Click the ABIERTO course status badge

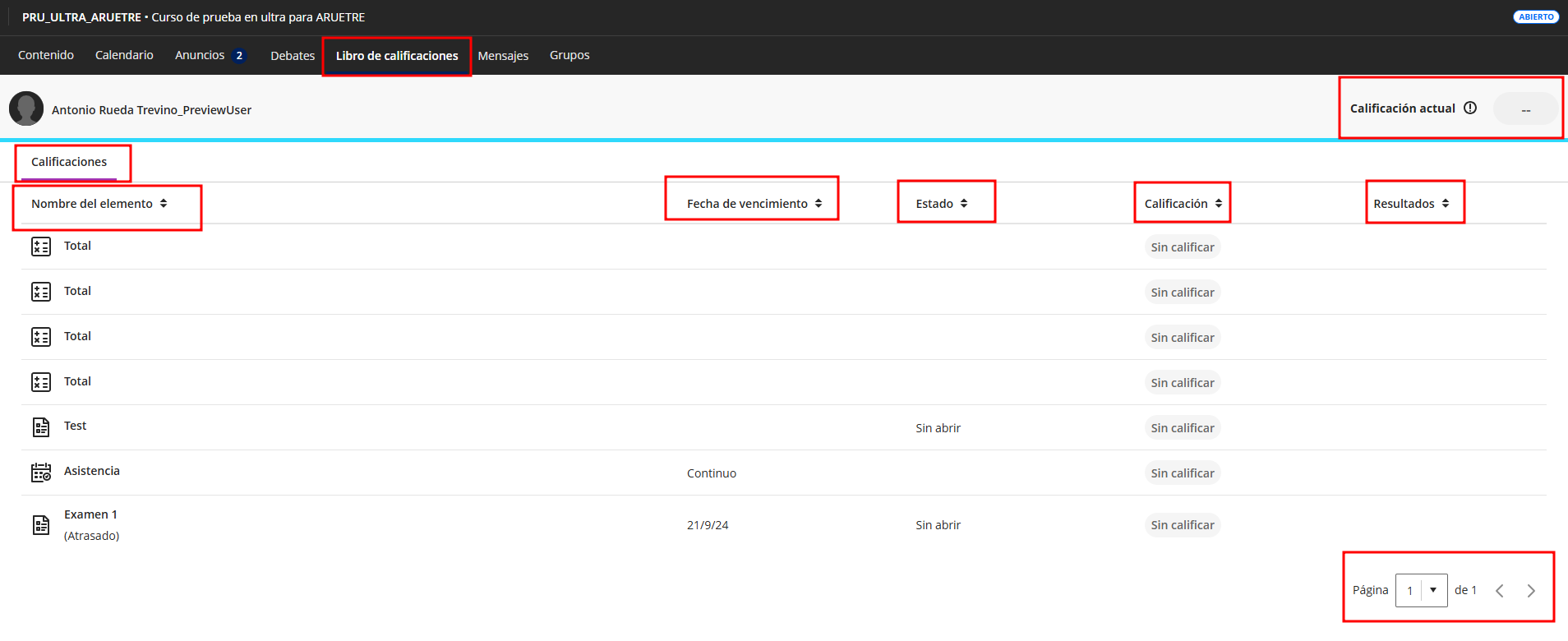(1535, 16)
